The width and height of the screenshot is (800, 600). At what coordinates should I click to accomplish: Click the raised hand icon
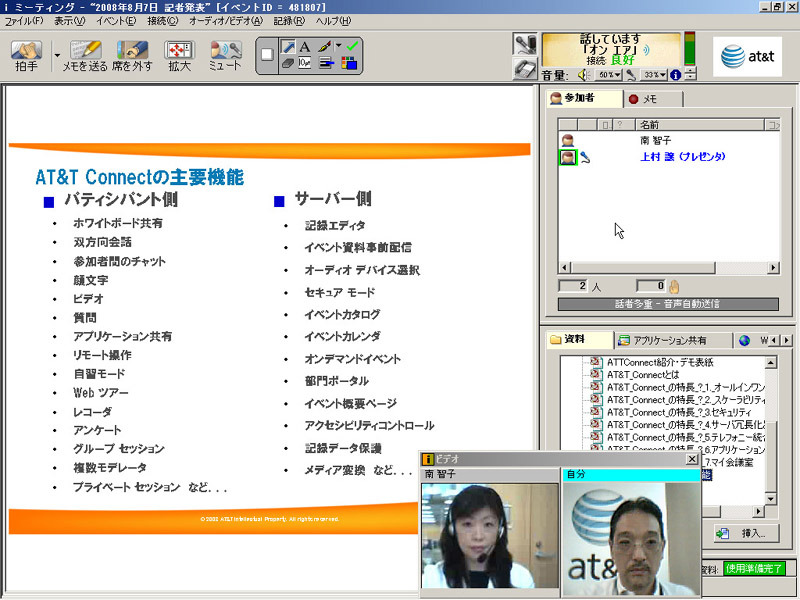pos(674,287)
